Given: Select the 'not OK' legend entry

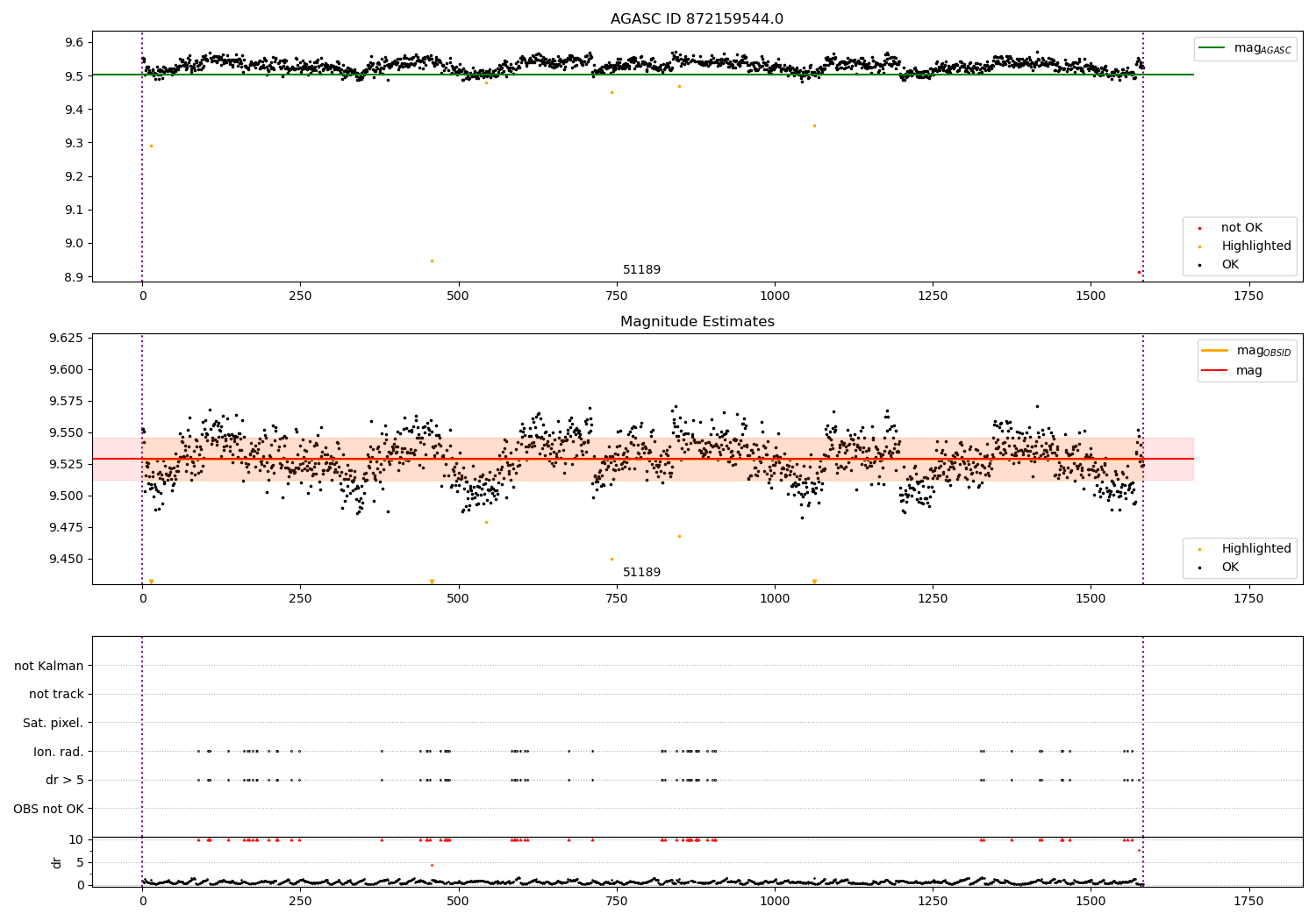Looking at the screenshot, I should click(x=1241, y=228).
